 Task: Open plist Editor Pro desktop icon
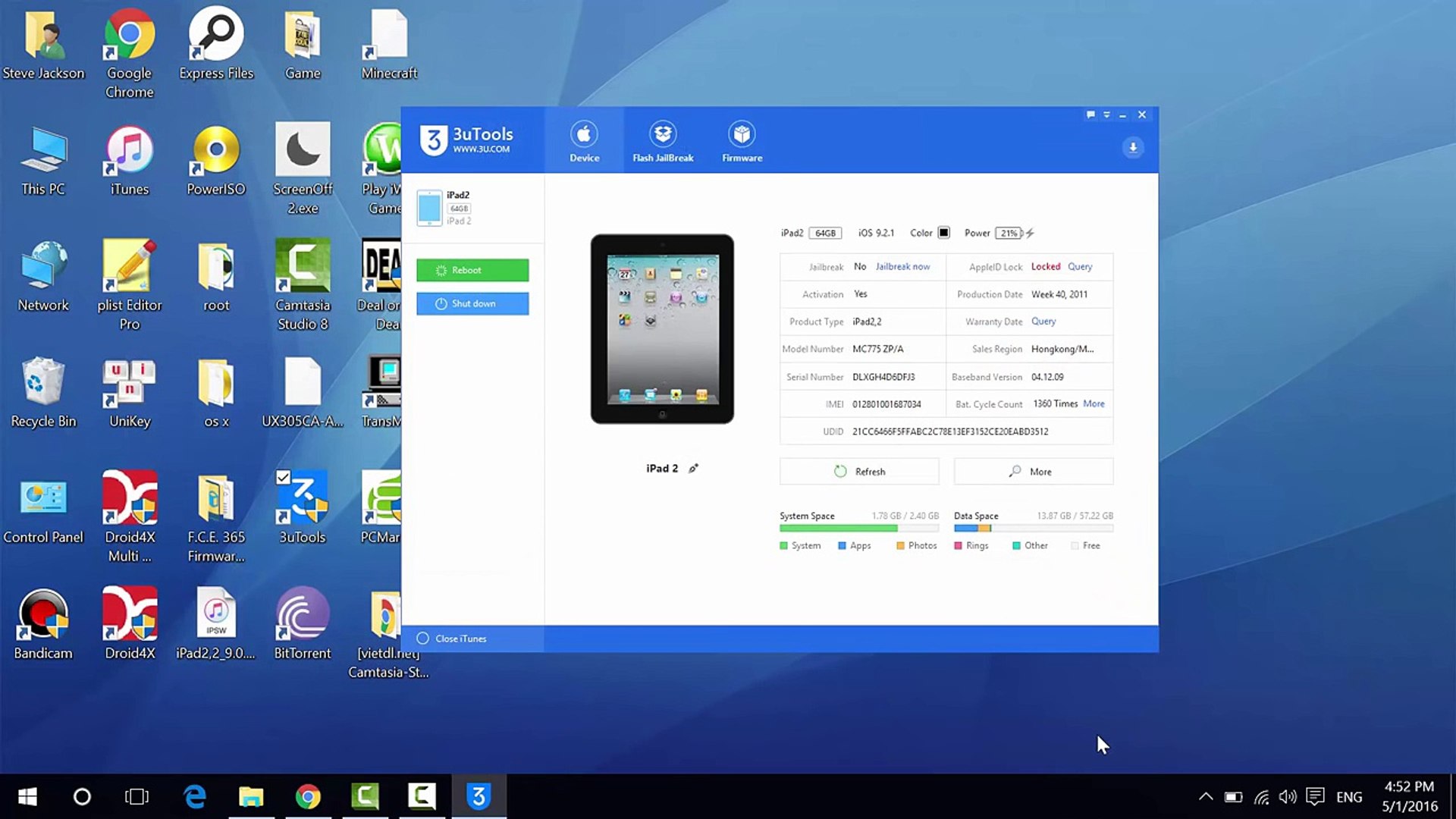pyautogui.click(x=129, y=285)
